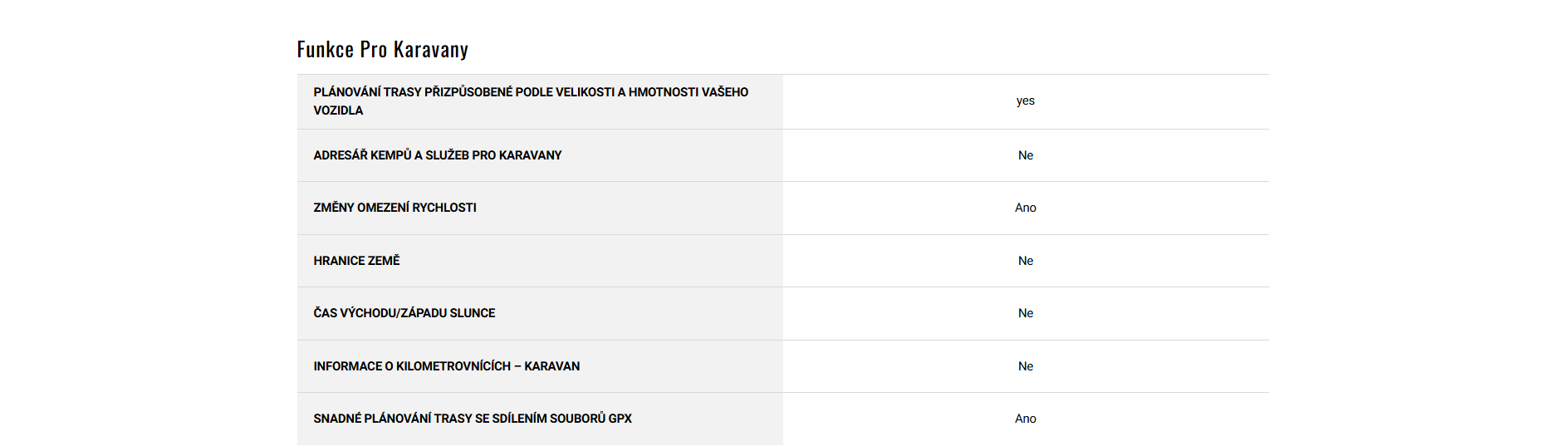Select 'Informace o kilometrovnících – karavan' label
This screenshot has height=446, width=1568.
(x=446, y=366)
